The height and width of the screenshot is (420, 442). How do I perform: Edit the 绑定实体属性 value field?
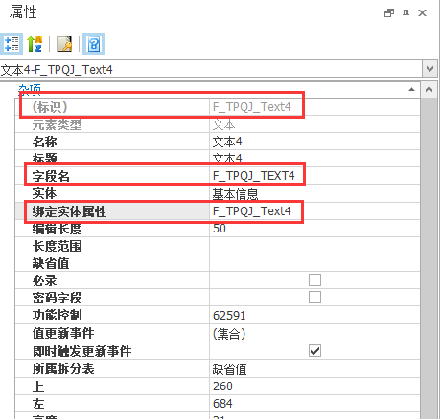click(x=315, y=211)
